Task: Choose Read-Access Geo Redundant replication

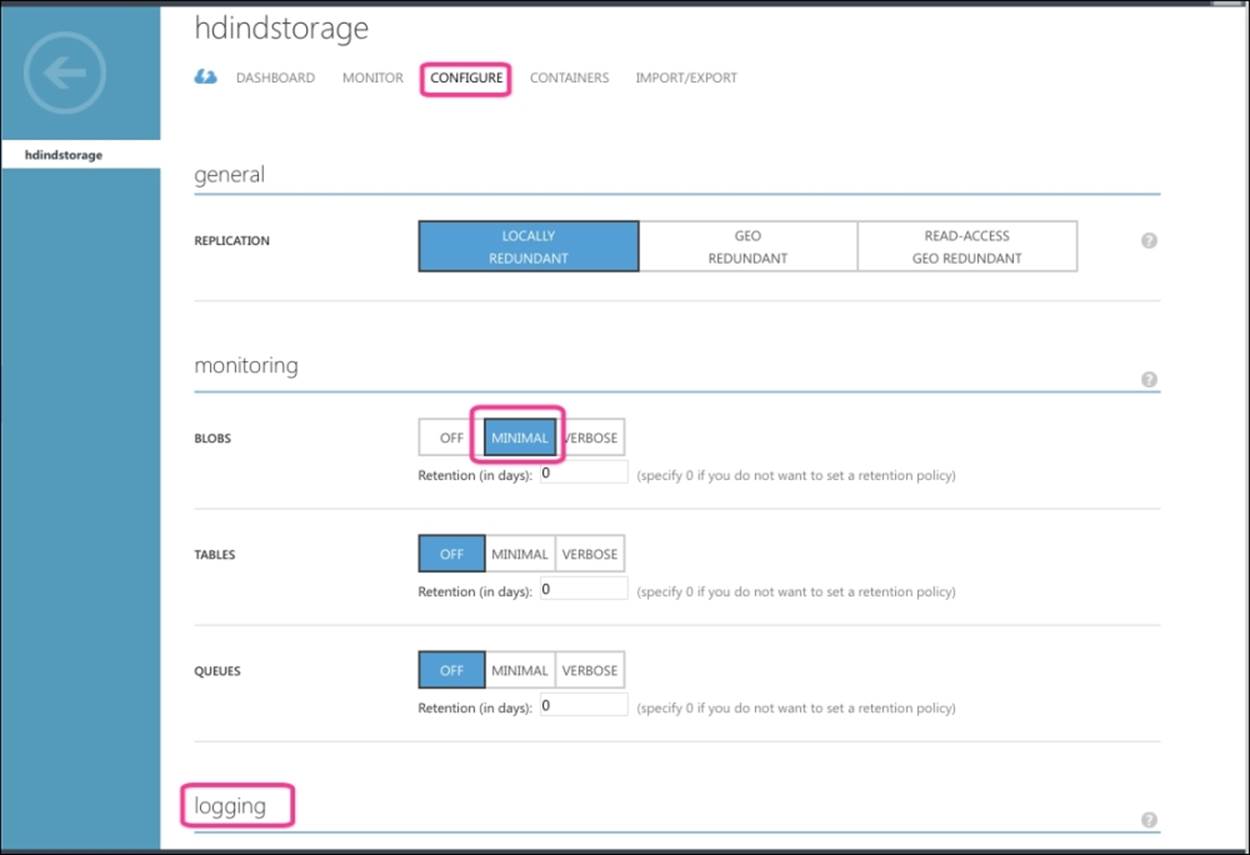Action: (967, 247)
